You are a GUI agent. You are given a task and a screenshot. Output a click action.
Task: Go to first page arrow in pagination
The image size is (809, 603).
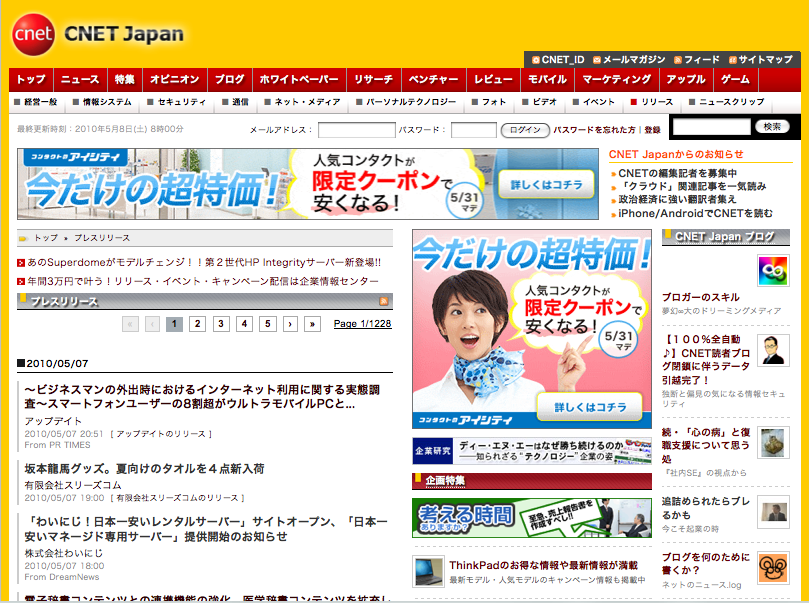tap(130, 324)
